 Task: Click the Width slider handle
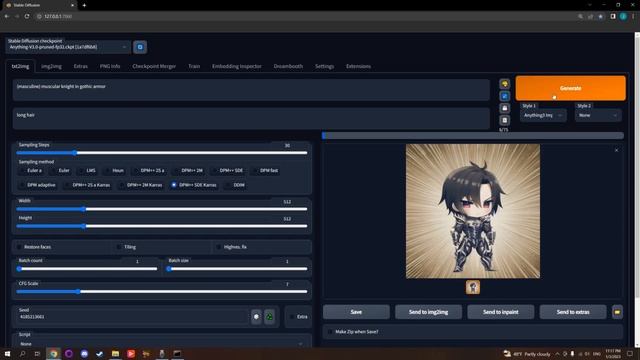(84, 209)
